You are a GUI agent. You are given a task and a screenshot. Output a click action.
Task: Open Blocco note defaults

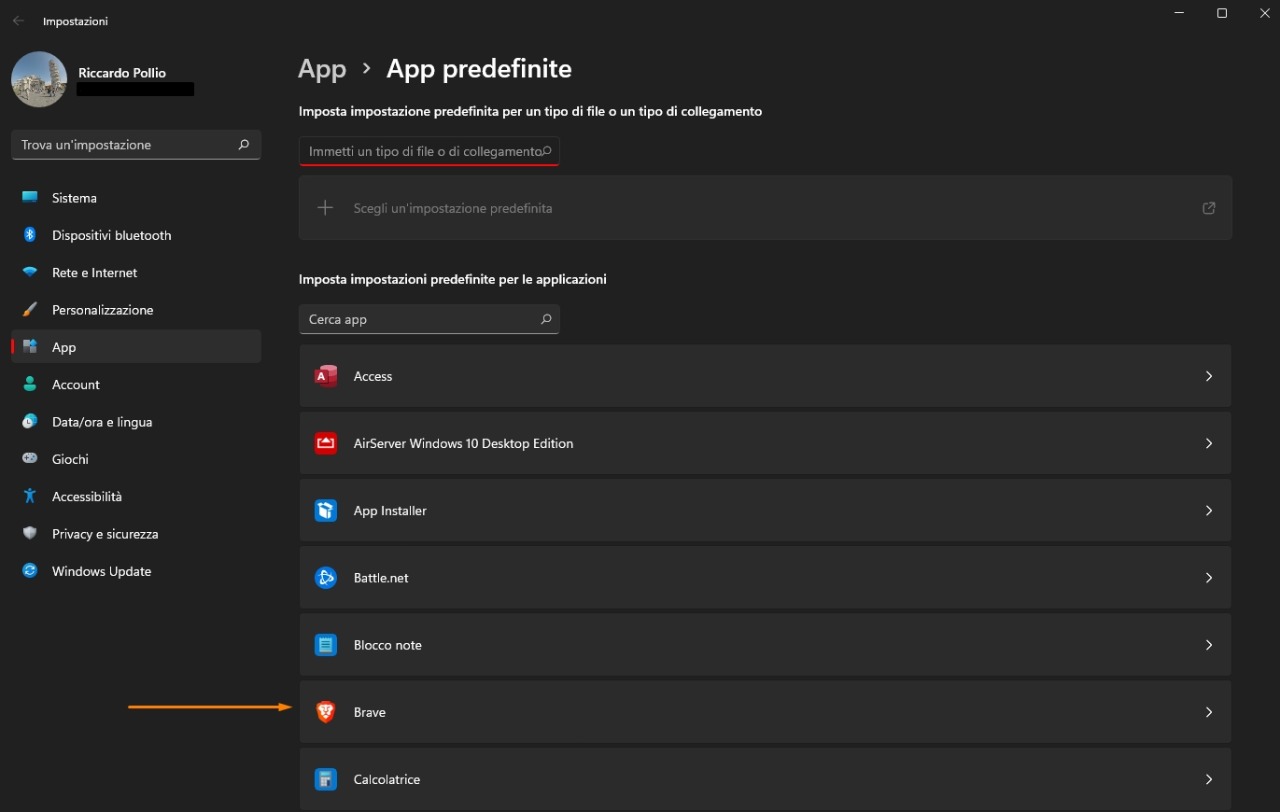click(765, 645)
